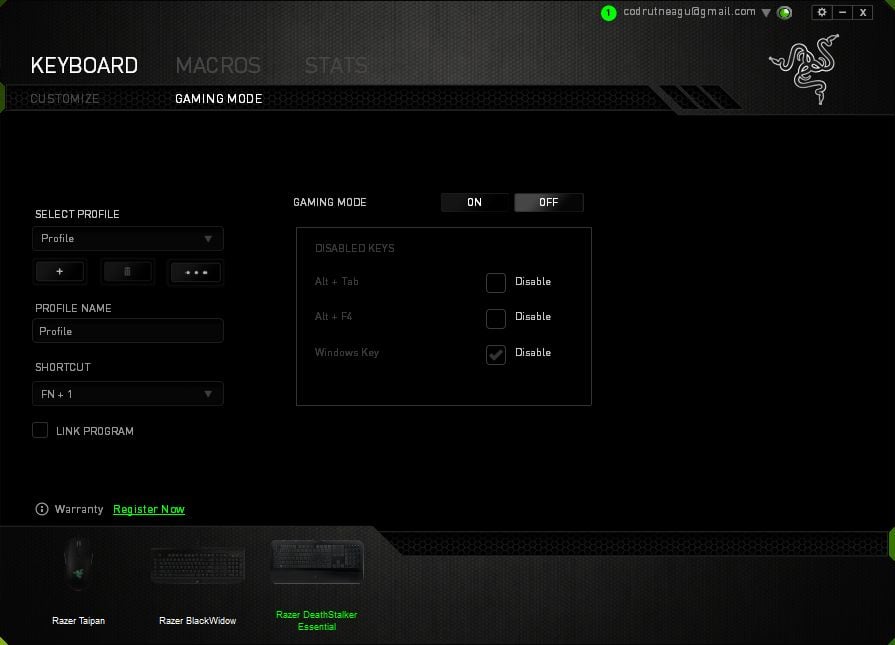Delete profile using trash icon button
895x645 pixels.
(127, 272)
